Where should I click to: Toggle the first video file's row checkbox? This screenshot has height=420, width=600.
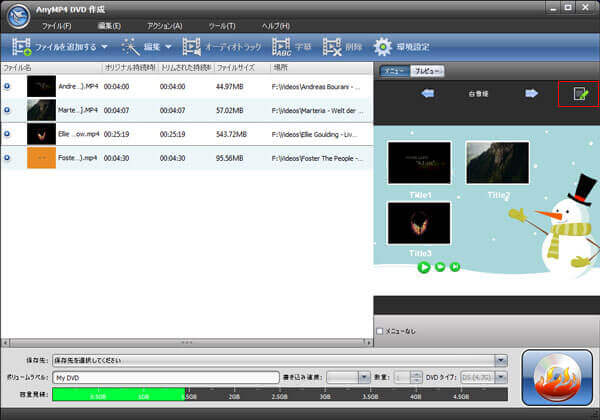(x=8, y=87)
